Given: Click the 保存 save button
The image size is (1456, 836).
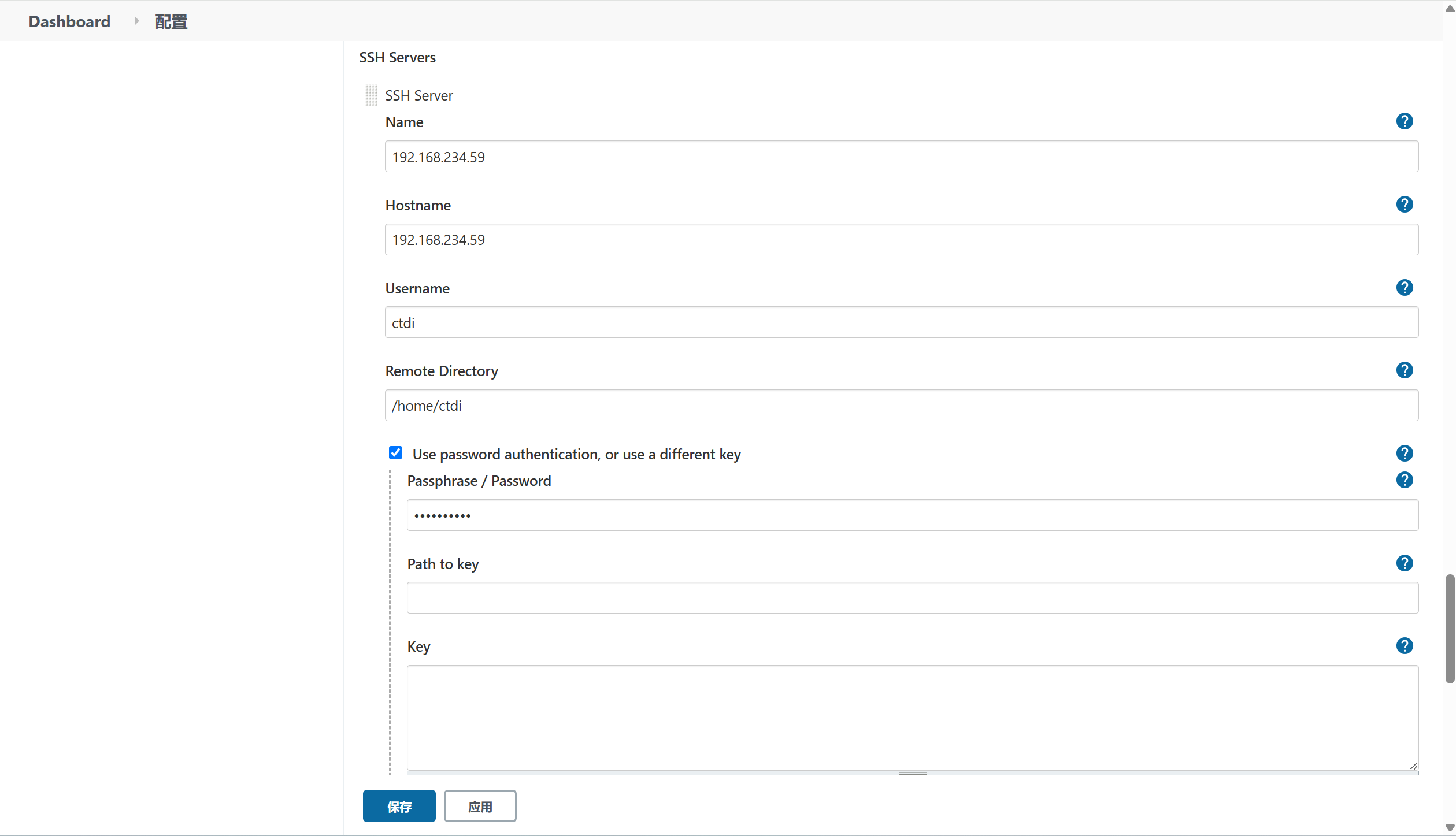Looking at the screenshot, I should point(399,806).
